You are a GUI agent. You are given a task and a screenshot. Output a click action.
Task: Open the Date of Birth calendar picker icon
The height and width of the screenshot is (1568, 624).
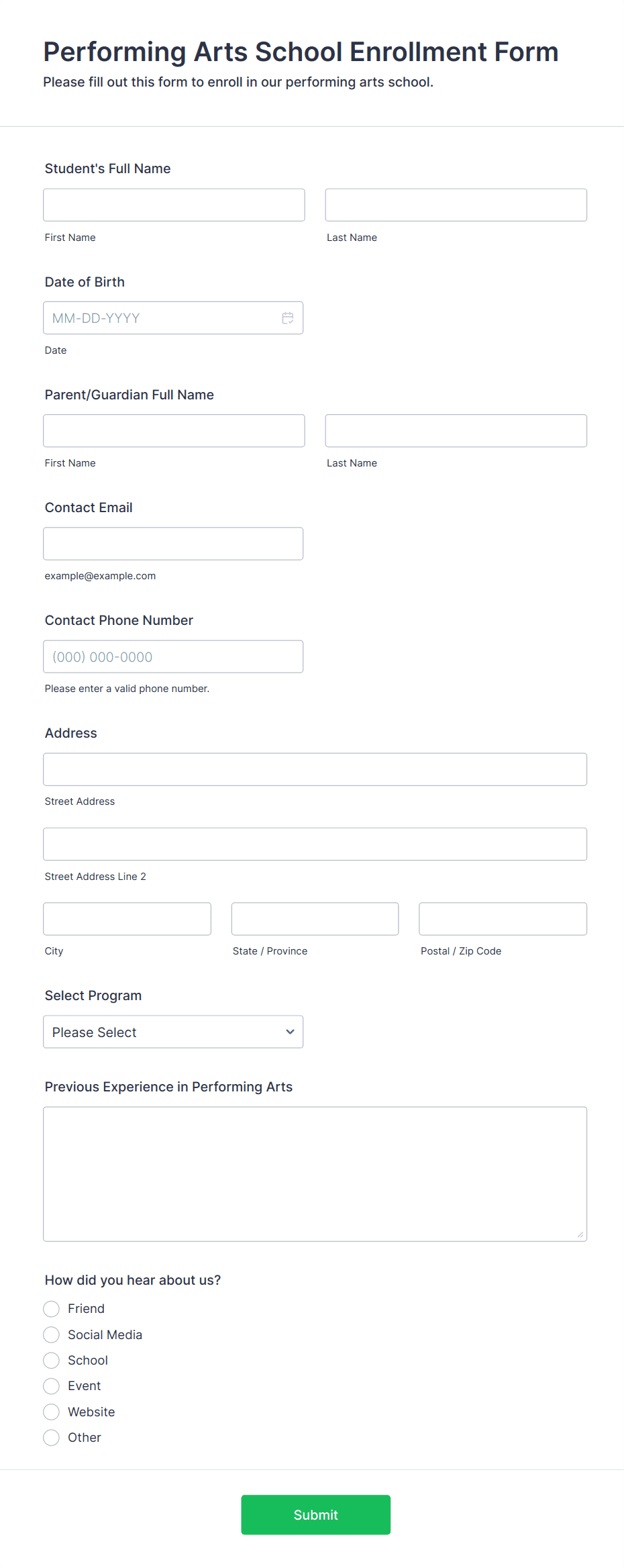click(x=288, y=318)
